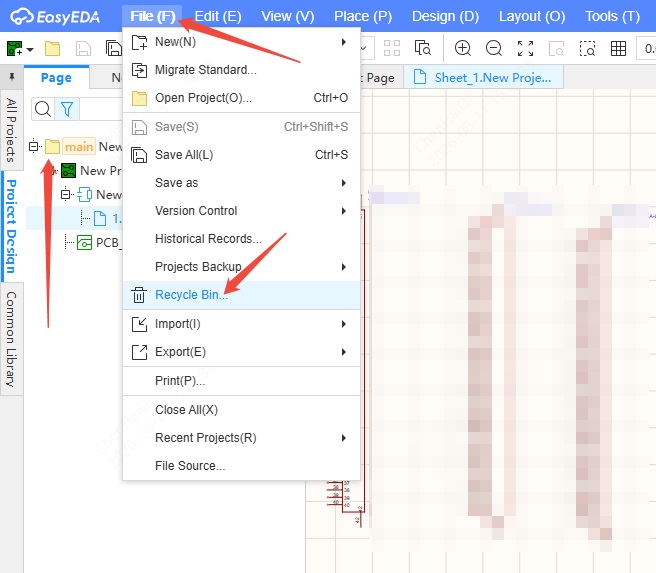The image size is (656, 573).
Task: Click the grid size value field in toolbar
Action: (646, 49)
